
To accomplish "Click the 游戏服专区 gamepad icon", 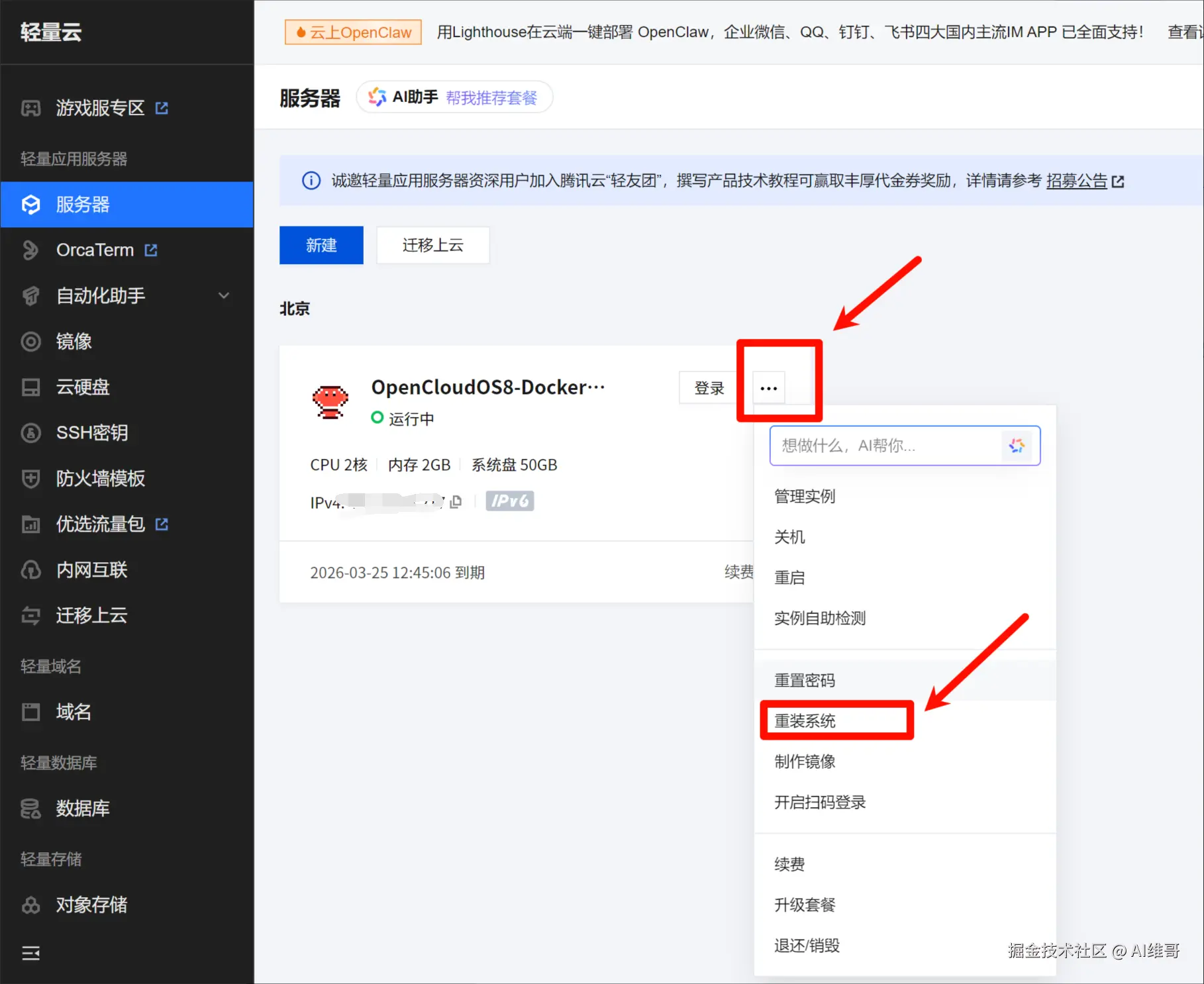I will click(30, 108).
